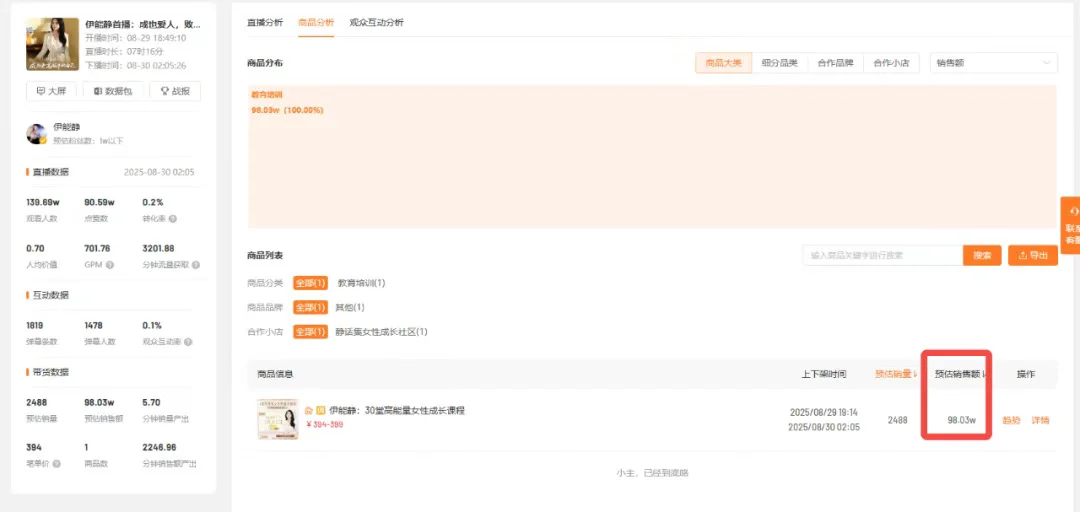Switch distribution to 细分品类
Image resolution: width=1080 pixels, height=512 pixels.
coord(780,63)
